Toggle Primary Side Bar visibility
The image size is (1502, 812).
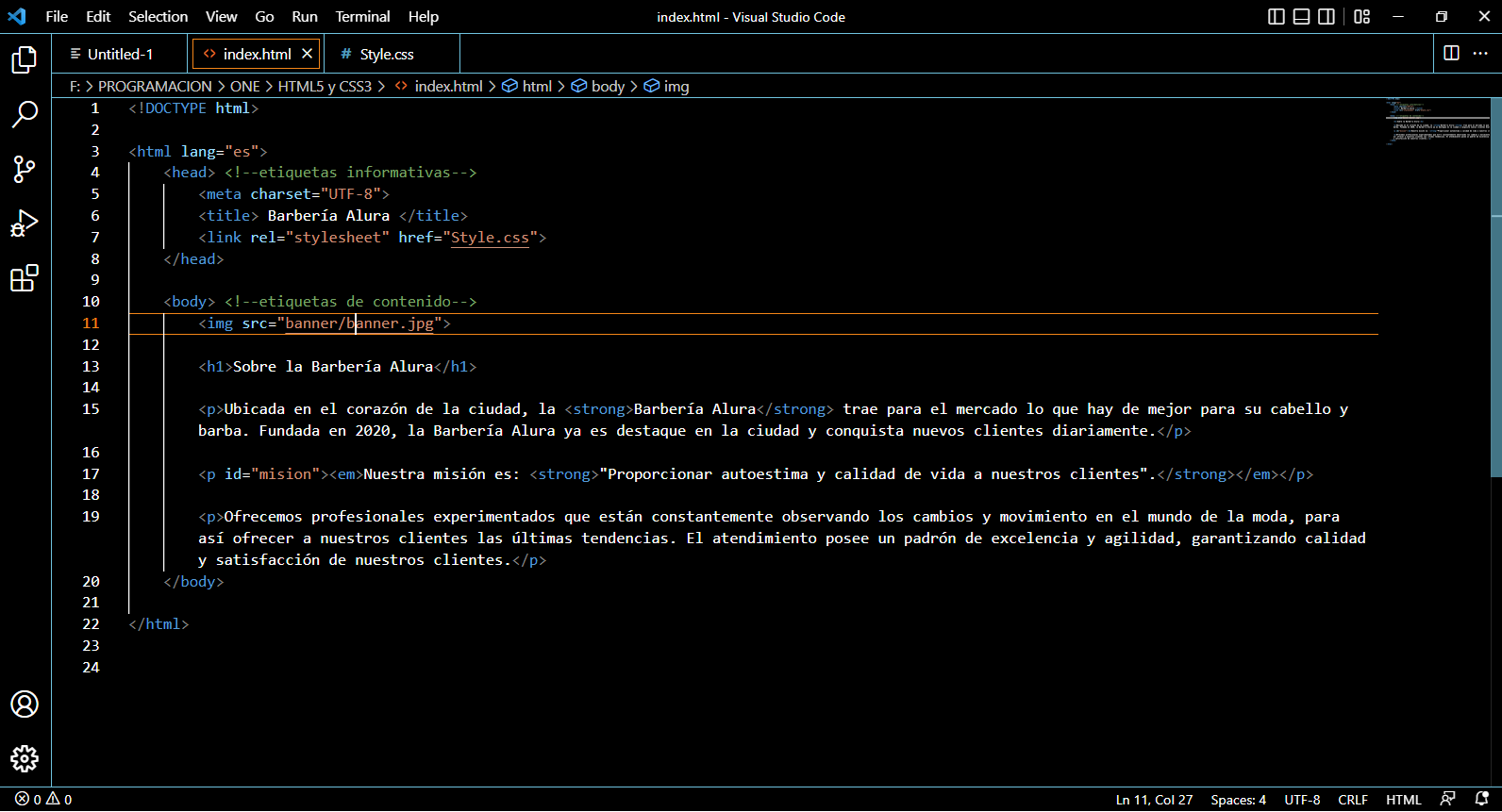[x=1277, y=17]
